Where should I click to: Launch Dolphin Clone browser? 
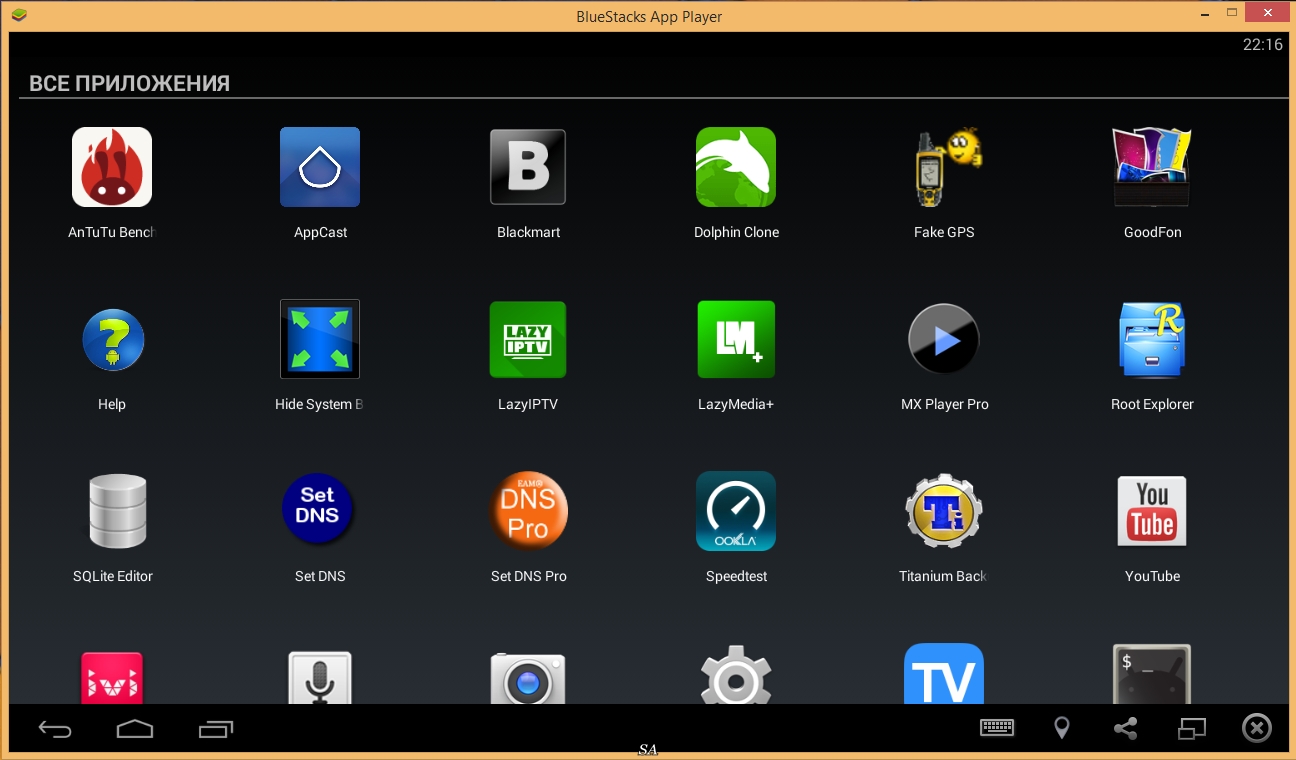point(736,167)
